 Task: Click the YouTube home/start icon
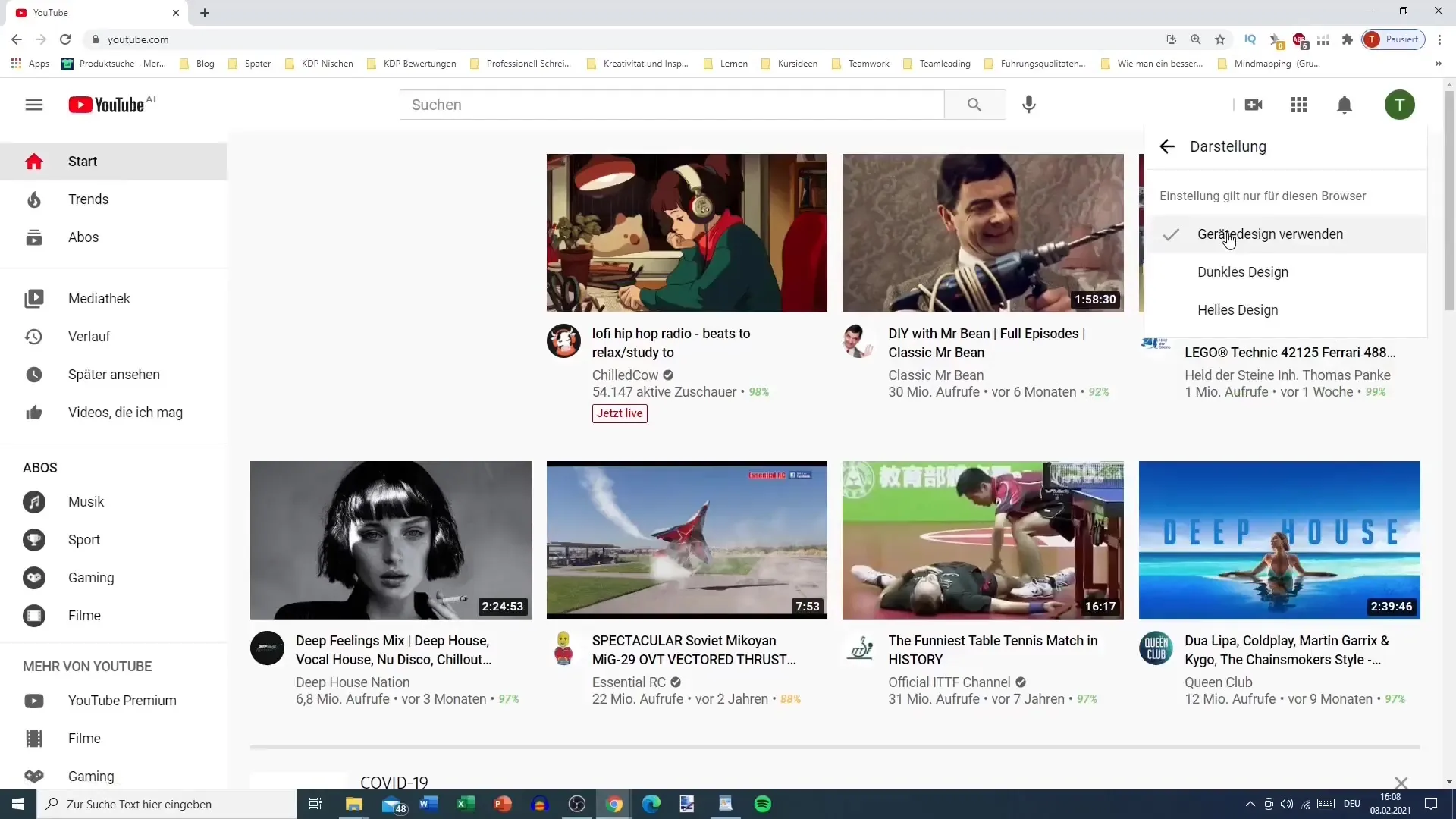34,160
